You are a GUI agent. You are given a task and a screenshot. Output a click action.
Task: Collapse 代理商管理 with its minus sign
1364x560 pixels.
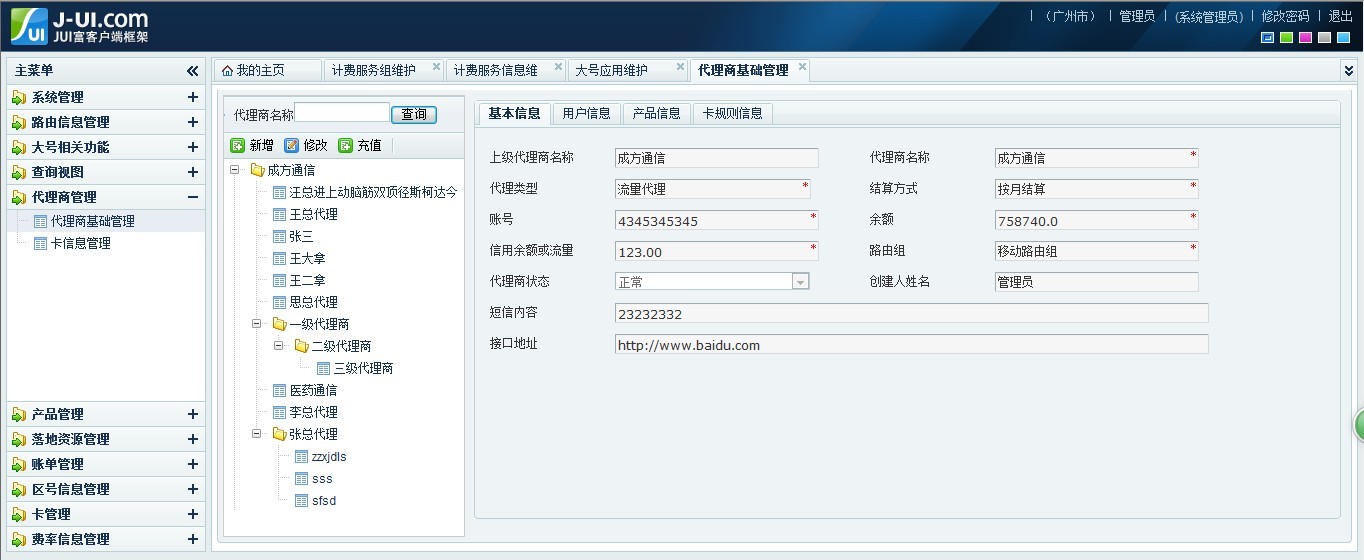tap(193, 197)
